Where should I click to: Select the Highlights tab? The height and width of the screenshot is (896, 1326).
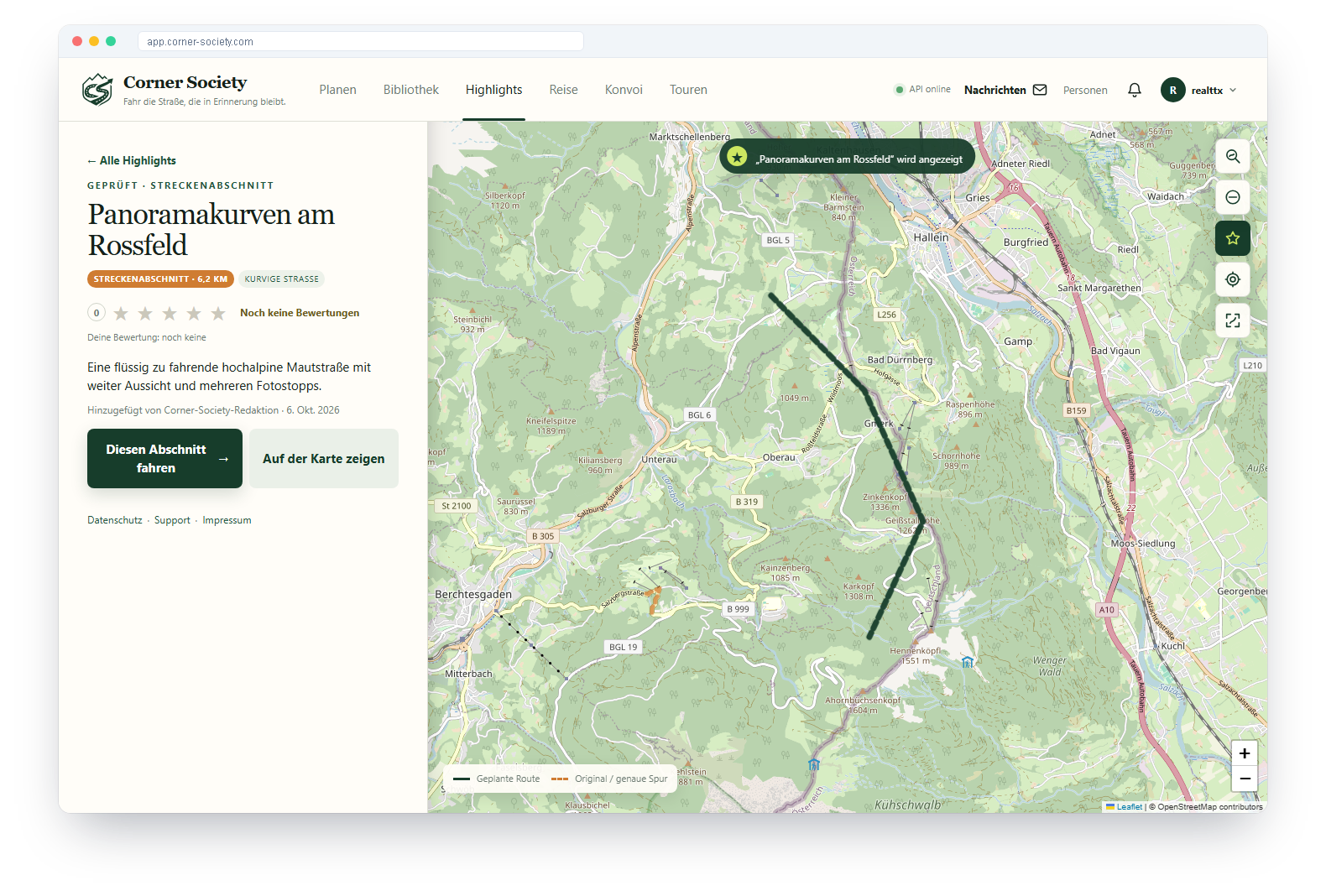tap(493, 90)
